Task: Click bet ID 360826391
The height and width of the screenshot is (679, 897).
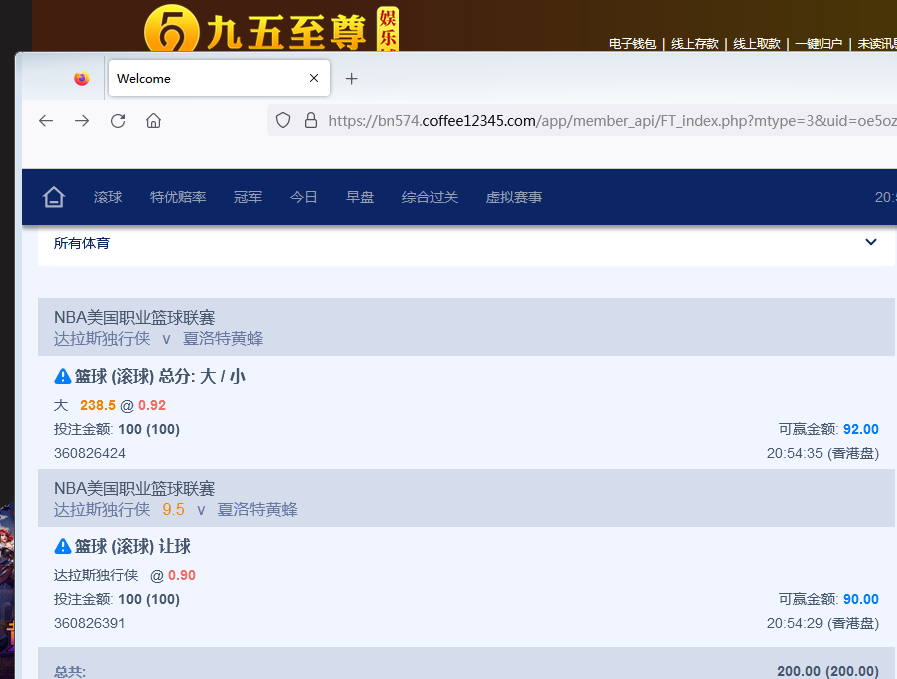Action: [89, 624]
